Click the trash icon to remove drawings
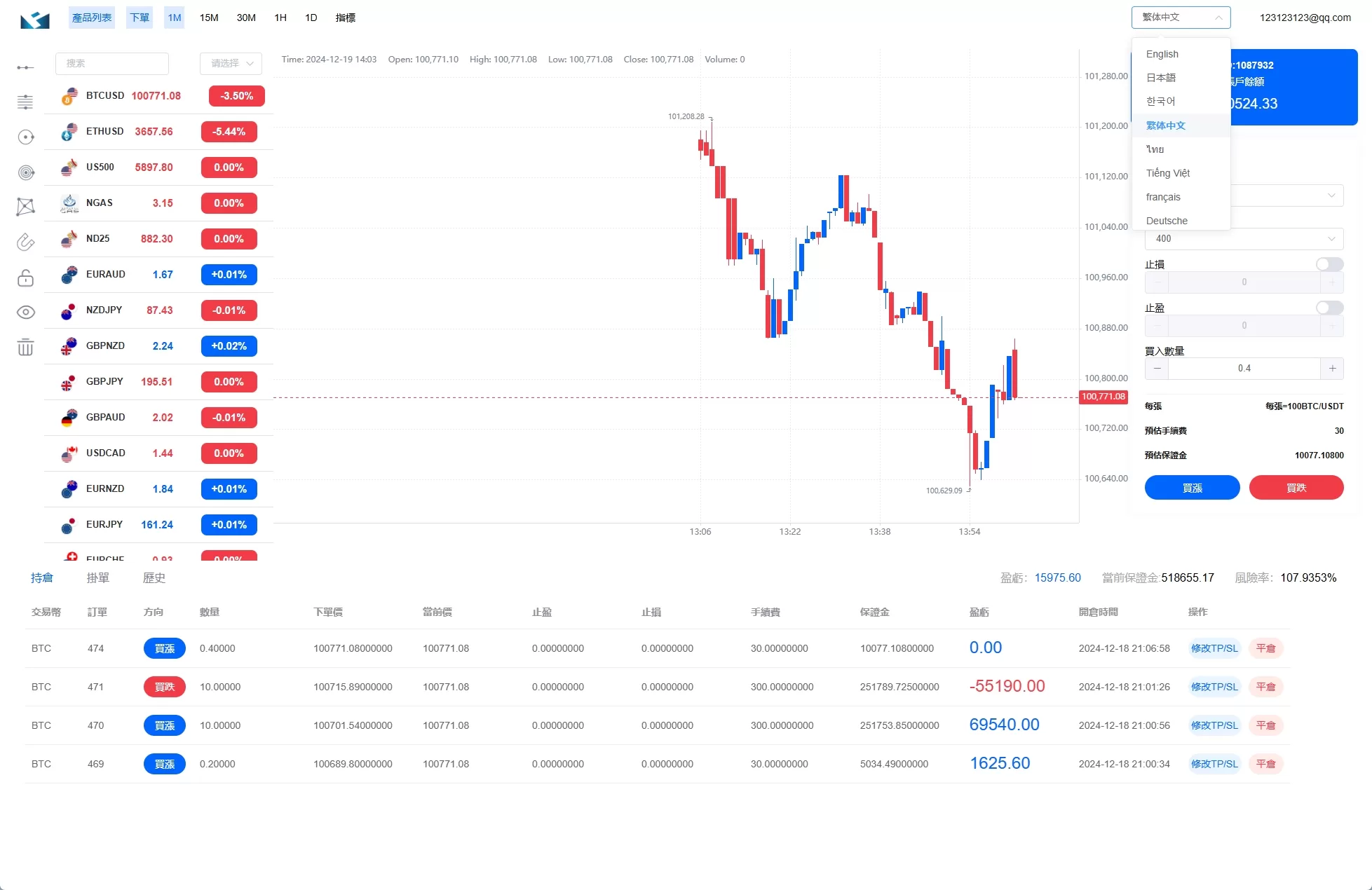Viewport: 1372px width, 890px height. pyautogui.click(x=25, y=347)
